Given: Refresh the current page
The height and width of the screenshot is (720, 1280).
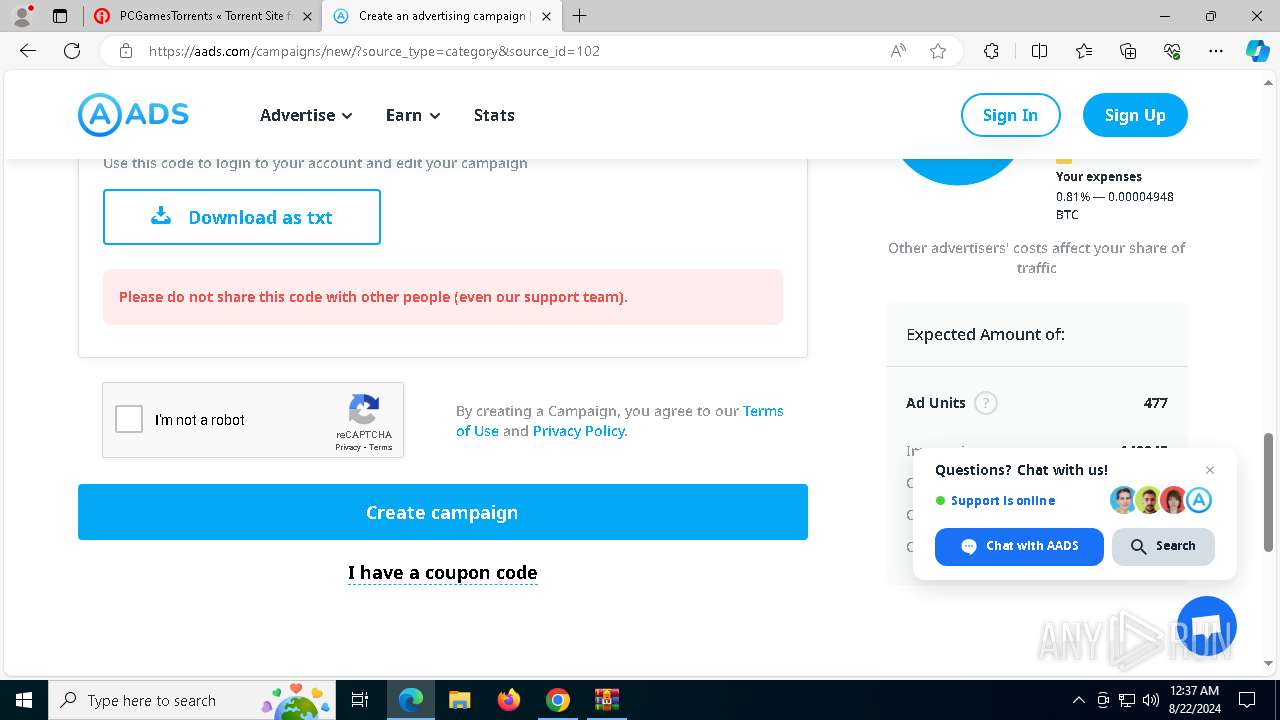Looking at the screenshot, I should tap(72, 51).
